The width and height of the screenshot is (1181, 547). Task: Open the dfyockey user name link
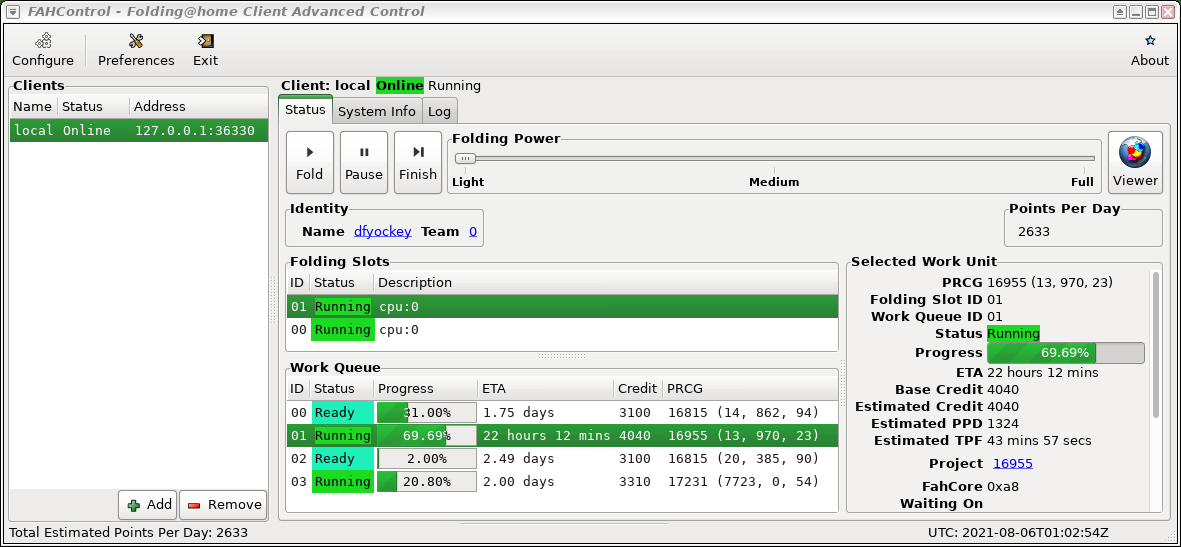(x=383, y=231)
